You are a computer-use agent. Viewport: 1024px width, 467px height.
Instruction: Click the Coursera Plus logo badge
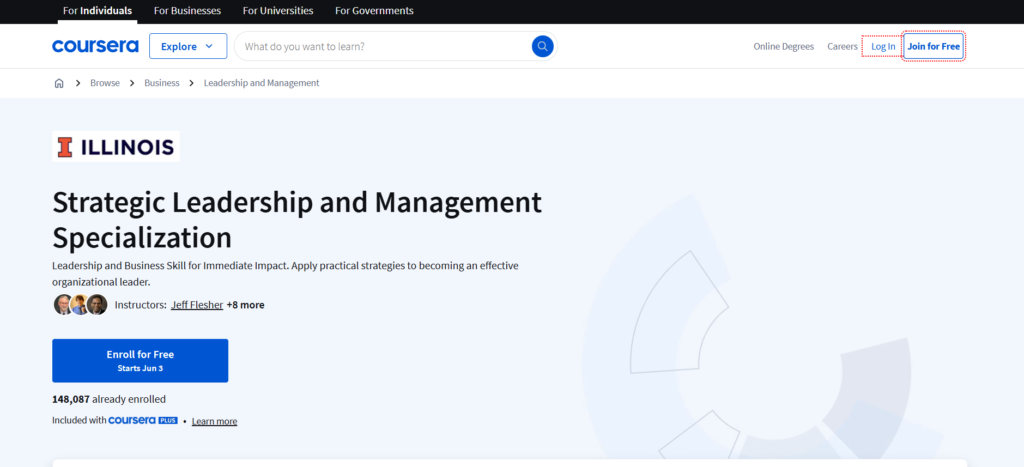click(143, 421)
